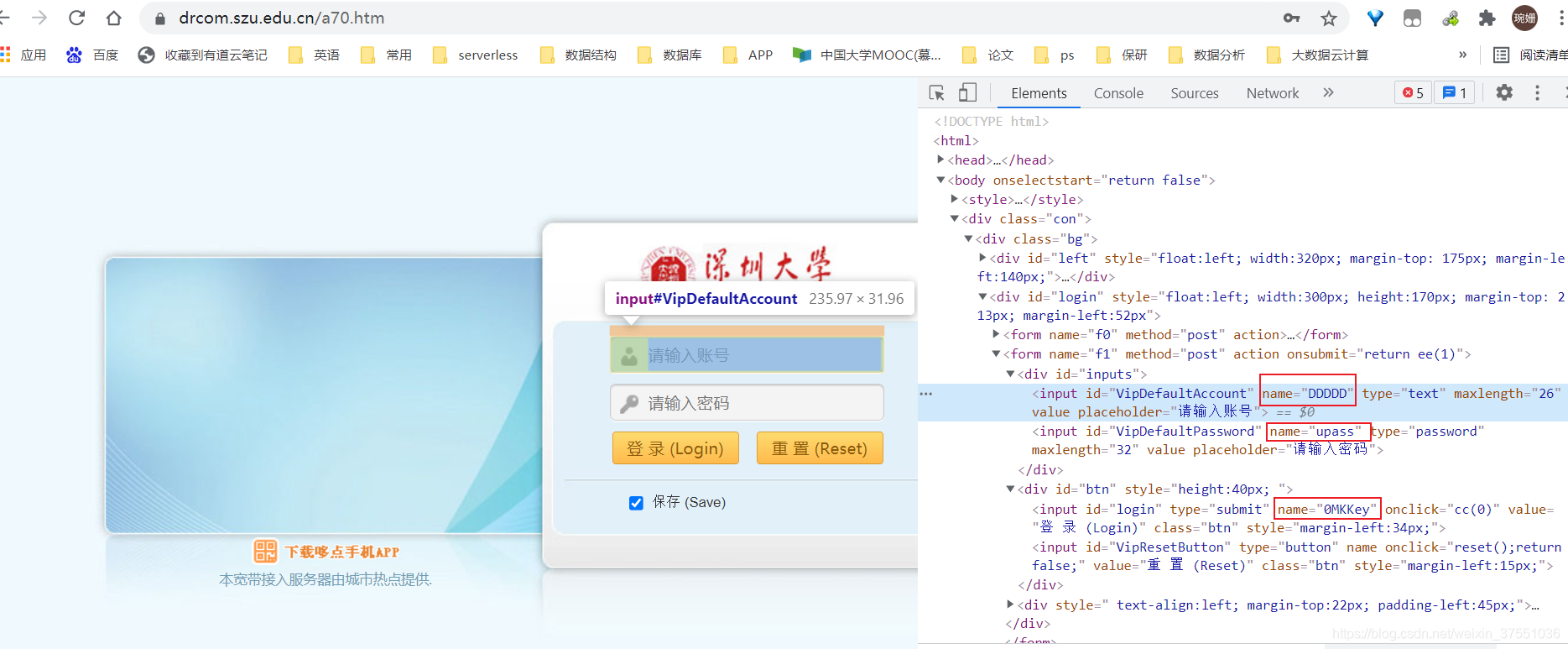Collapse the form name="f1" node
1568x649 pixels.
coord(997,353)
